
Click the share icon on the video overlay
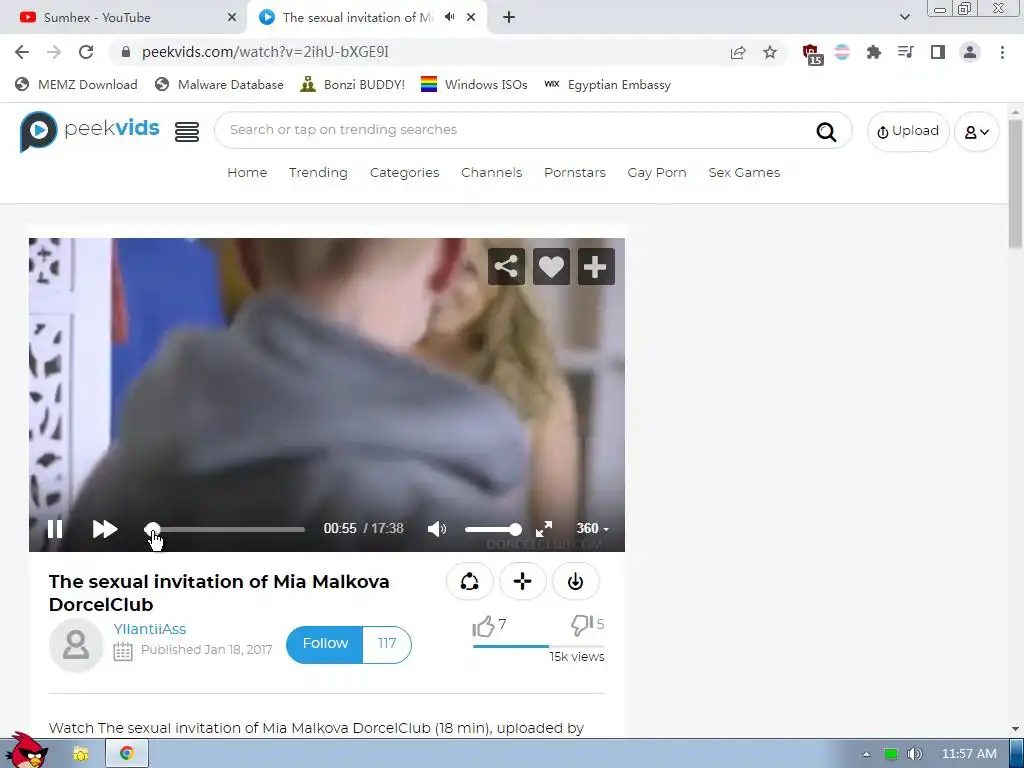pos(506,266)
